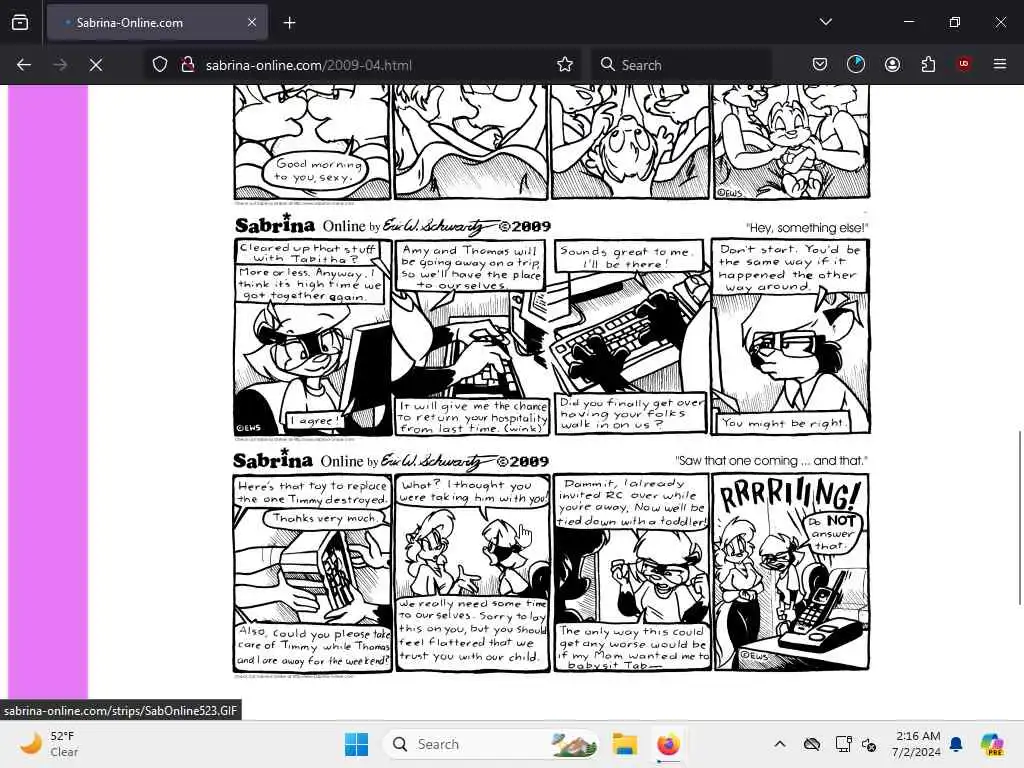The height and width of the screenshot is (768, 1024).
Task: Open Firefox account menu
Action: tap(892, 64)
